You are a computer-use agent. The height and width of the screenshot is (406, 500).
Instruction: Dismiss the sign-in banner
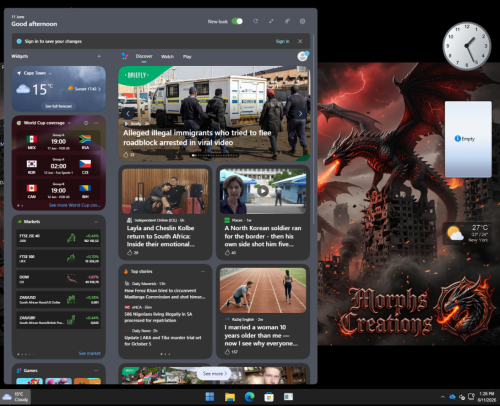pyautogui.click(x=300, y=41)
